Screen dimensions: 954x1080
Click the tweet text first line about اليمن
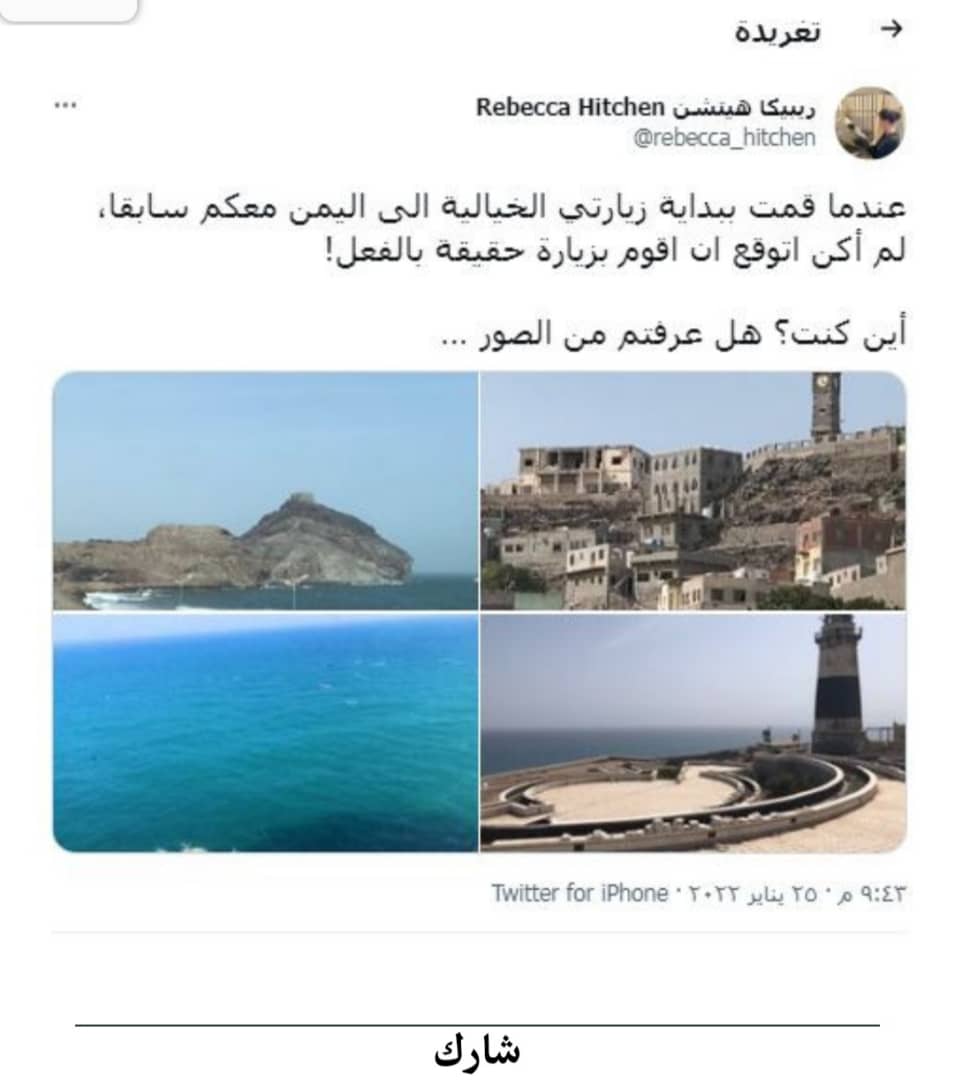click(x=502, y=207)
